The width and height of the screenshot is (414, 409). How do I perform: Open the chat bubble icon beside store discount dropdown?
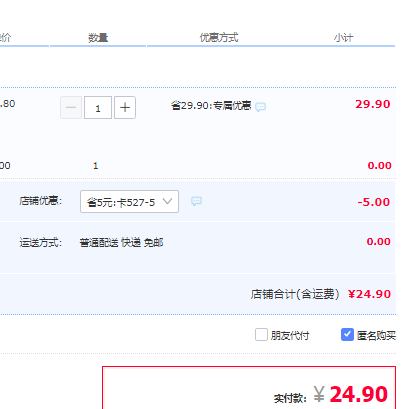click(196, 201)
